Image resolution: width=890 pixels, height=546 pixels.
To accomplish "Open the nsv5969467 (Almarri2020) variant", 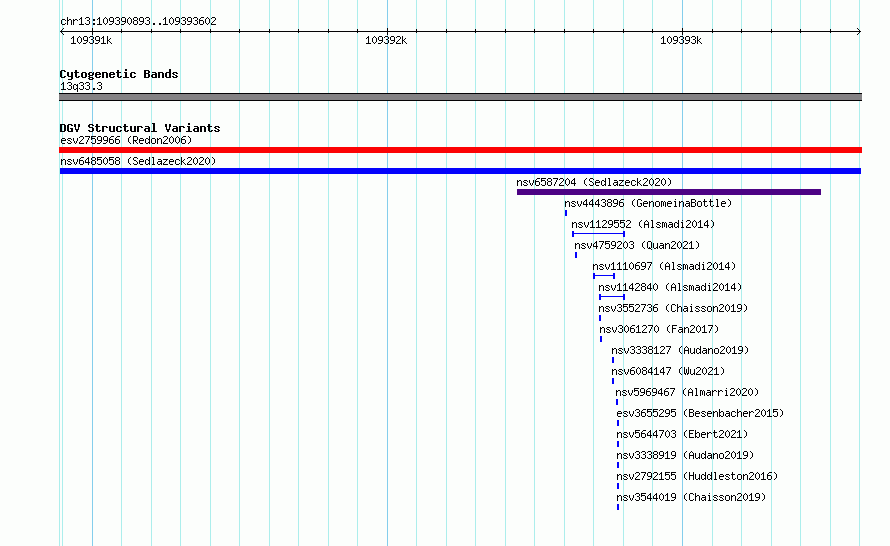I will click(687, 392).
